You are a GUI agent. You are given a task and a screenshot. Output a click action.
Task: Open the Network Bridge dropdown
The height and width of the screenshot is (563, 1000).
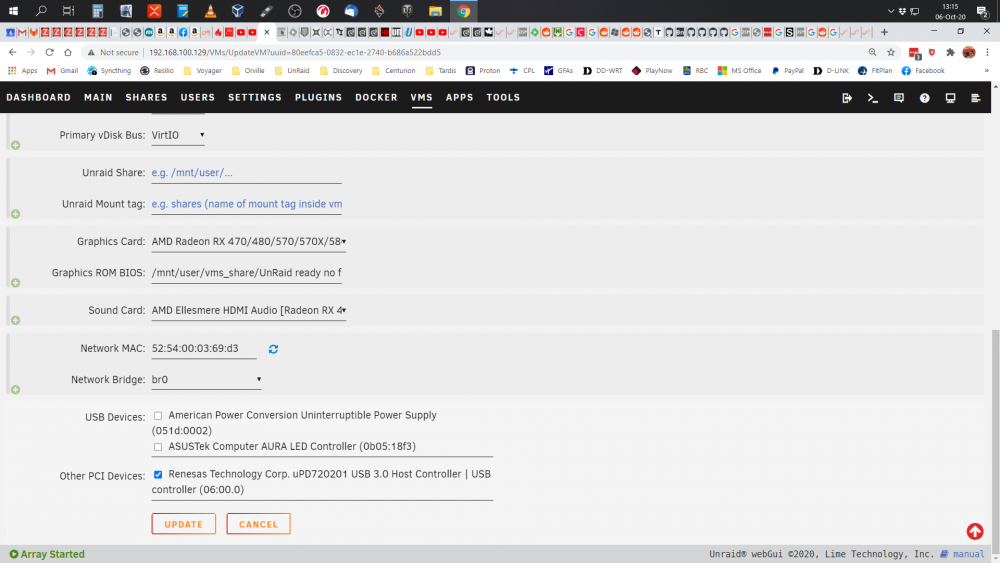tap(207, 379)
